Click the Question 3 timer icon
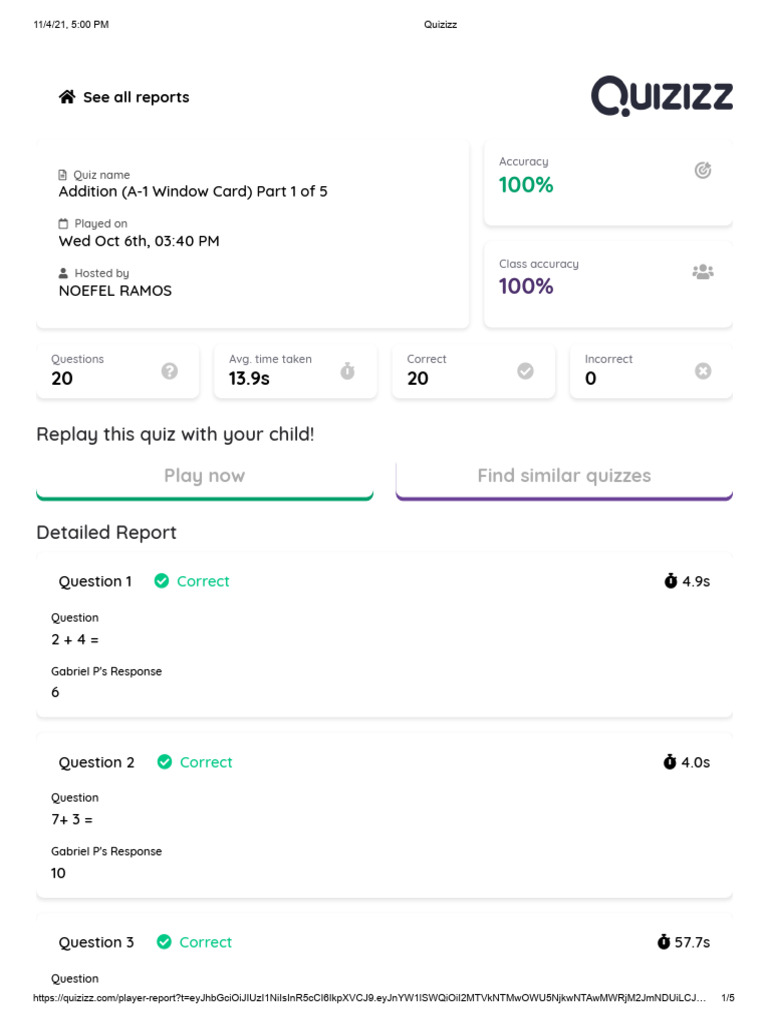The height and width of the screenshot is (1024, 768). (x=663, y=942)
